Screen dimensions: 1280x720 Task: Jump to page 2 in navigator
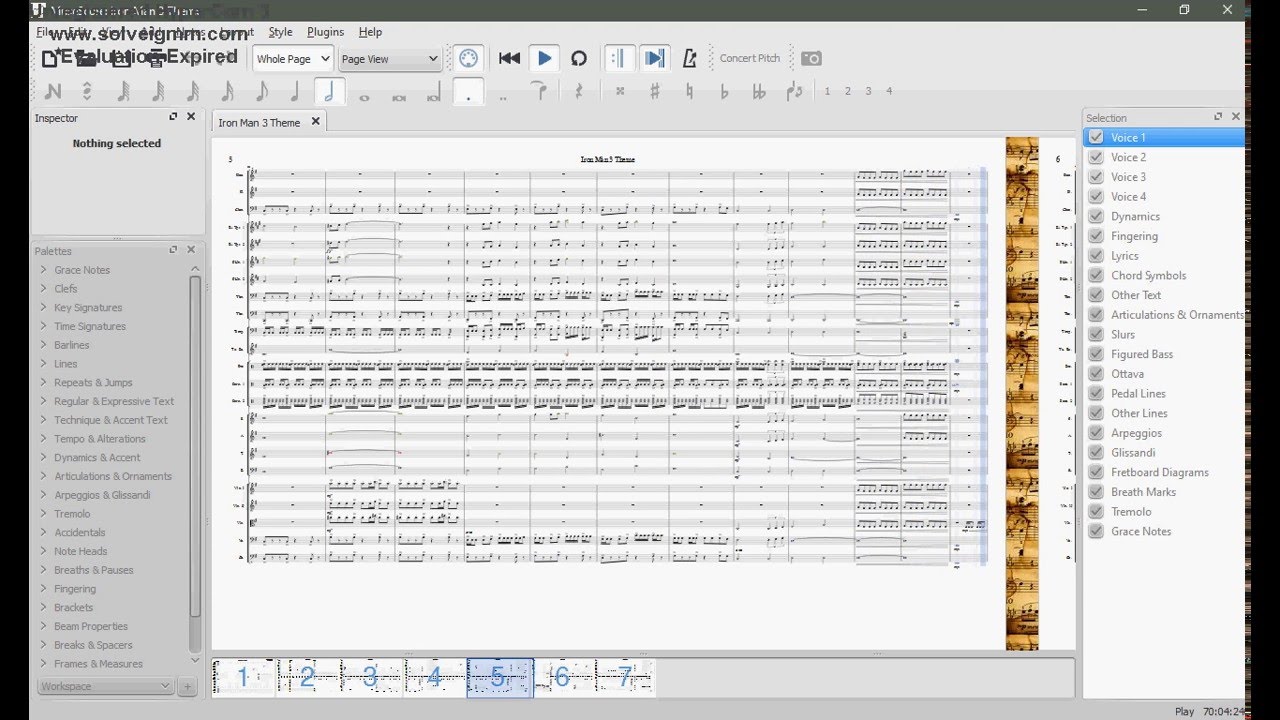pyautogui.click(x=307, y=678)
